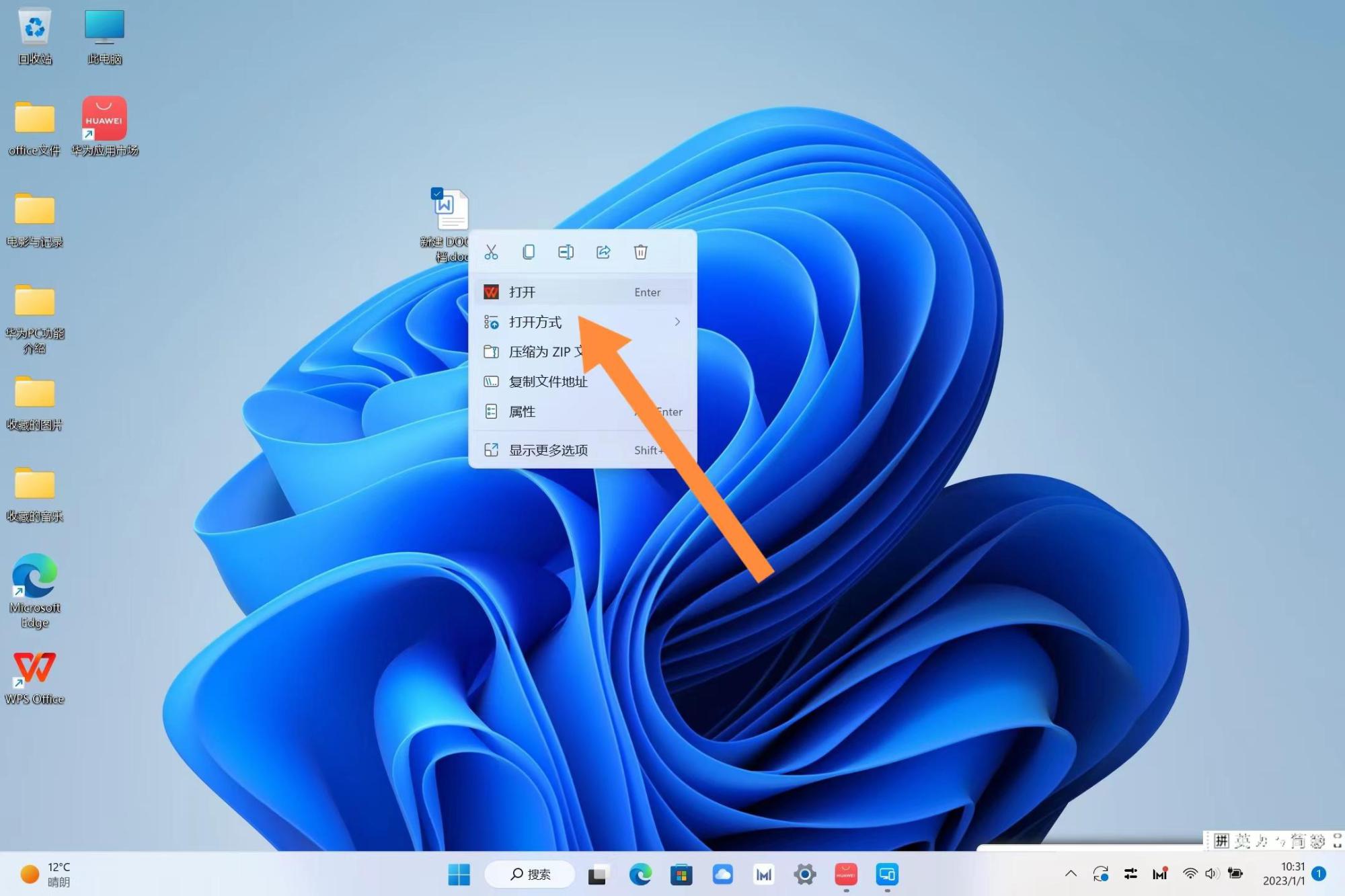This screenshot has height=896, width=1345.
Task: Toggle the checkbox on the DOC file icon
Action: (x=437, y=194)
